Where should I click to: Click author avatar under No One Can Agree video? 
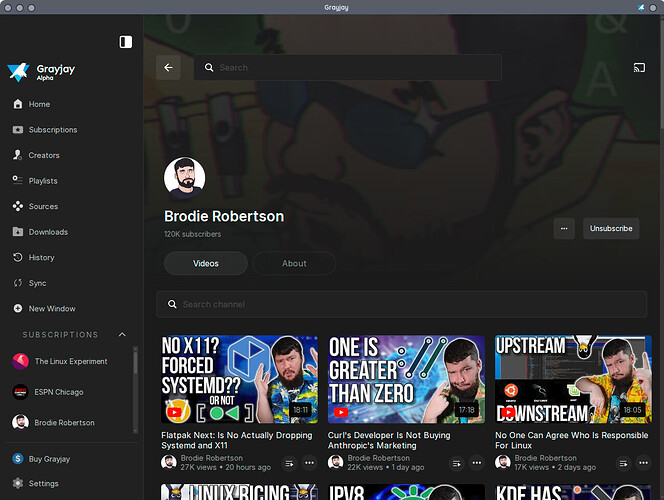coord(503,462)
